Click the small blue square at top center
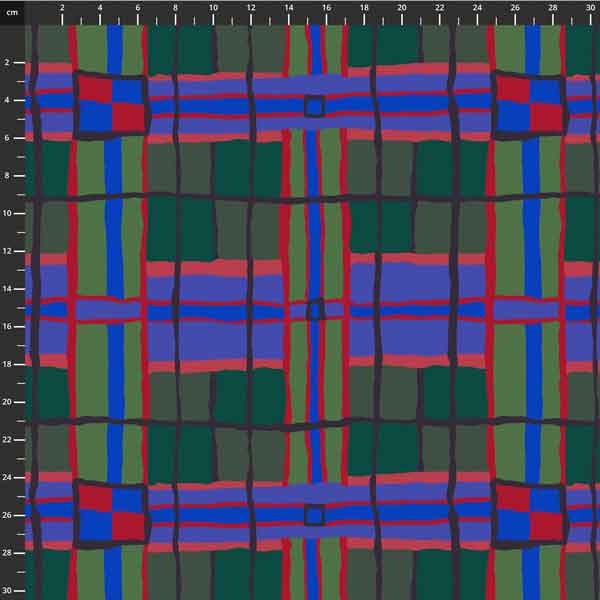This screenshot has width=600, height=600. [315, 106]
